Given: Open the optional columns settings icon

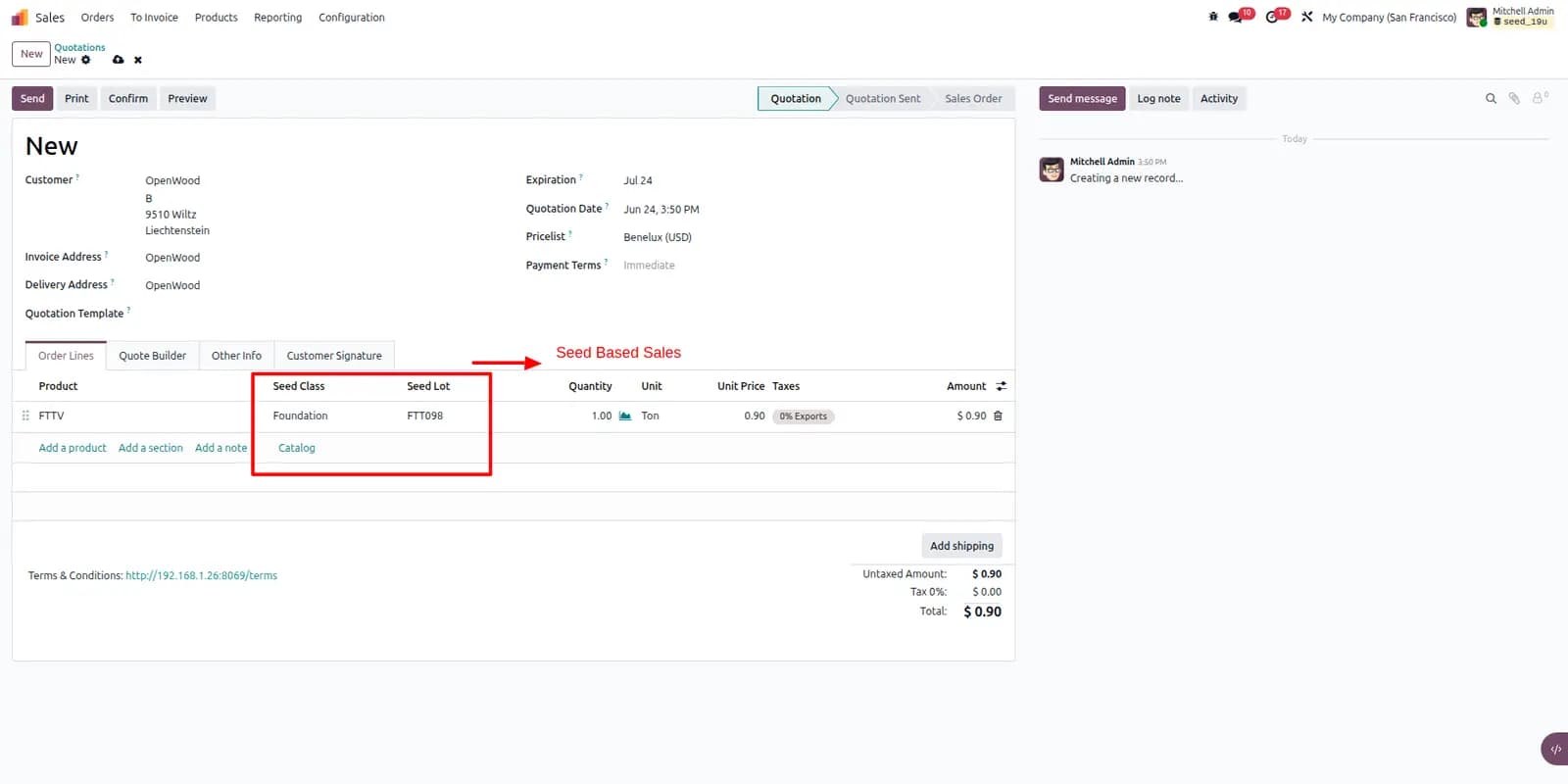Looking at the screenshot, I should point(1001,386).
